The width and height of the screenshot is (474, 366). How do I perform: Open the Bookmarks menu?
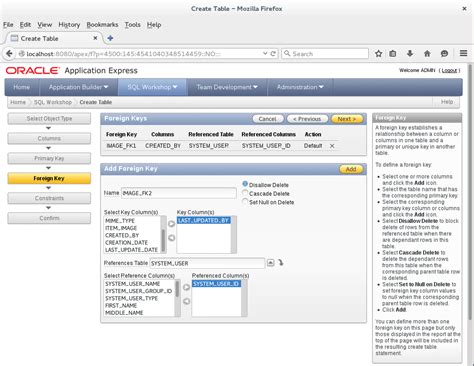pyautogui.click(x=102, y=25)
